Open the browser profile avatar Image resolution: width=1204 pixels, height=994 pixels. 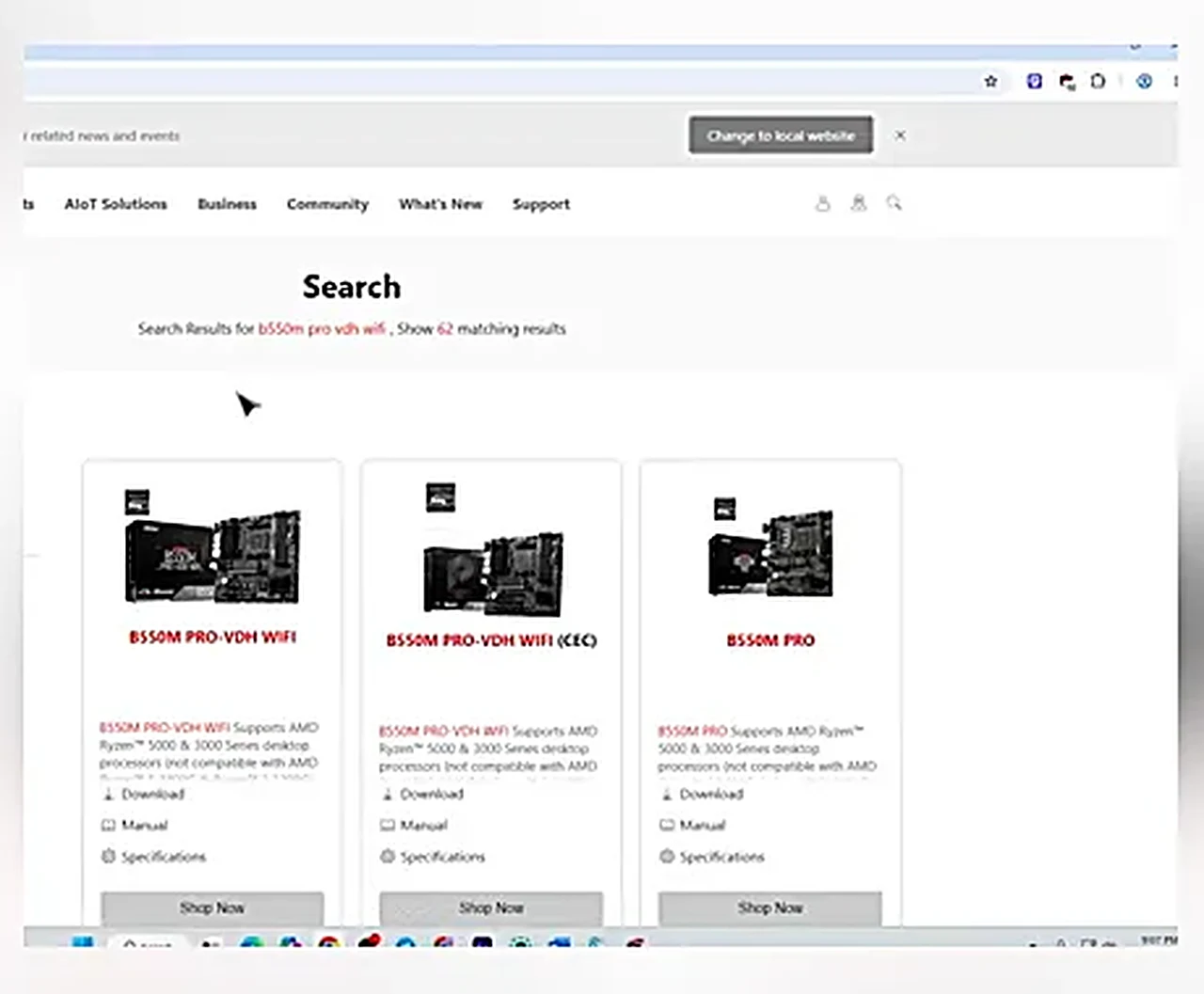coord(1144,82)
